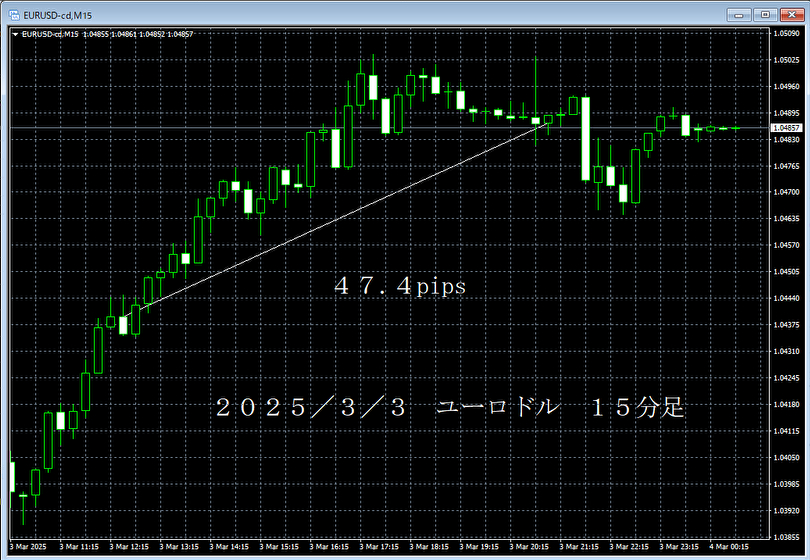Click the 1.04245 price scale label

(x=786, y=378)
